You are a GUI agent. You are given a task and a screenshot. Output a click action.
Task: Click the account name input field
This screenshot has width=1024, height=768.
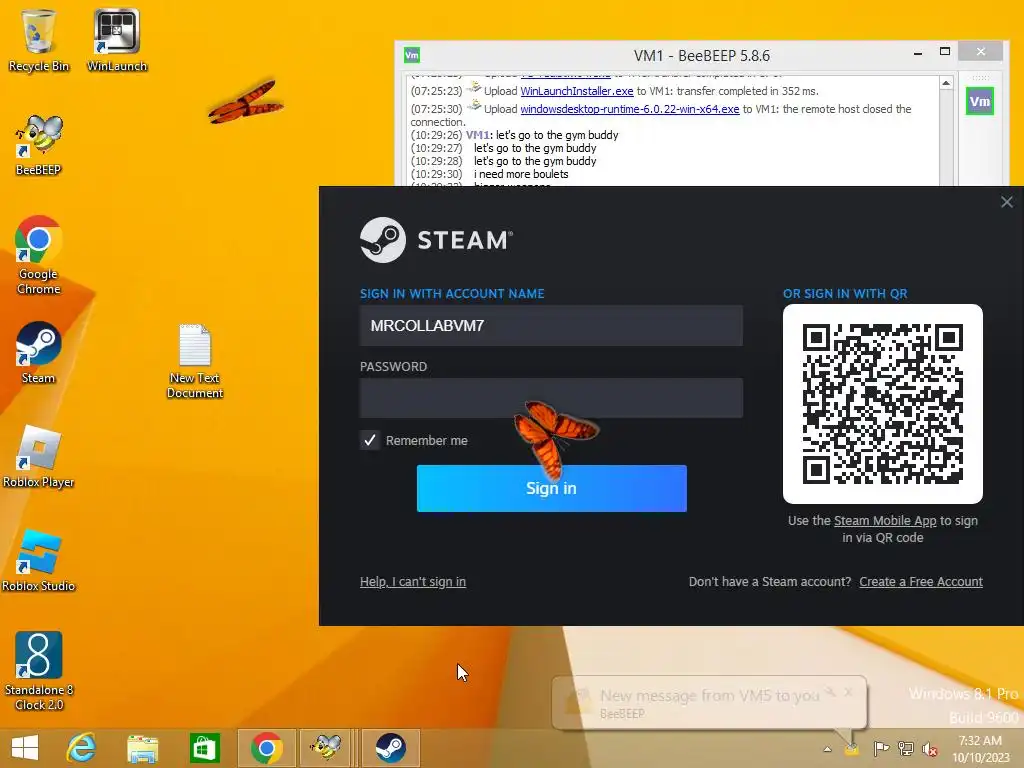point(551,325)
